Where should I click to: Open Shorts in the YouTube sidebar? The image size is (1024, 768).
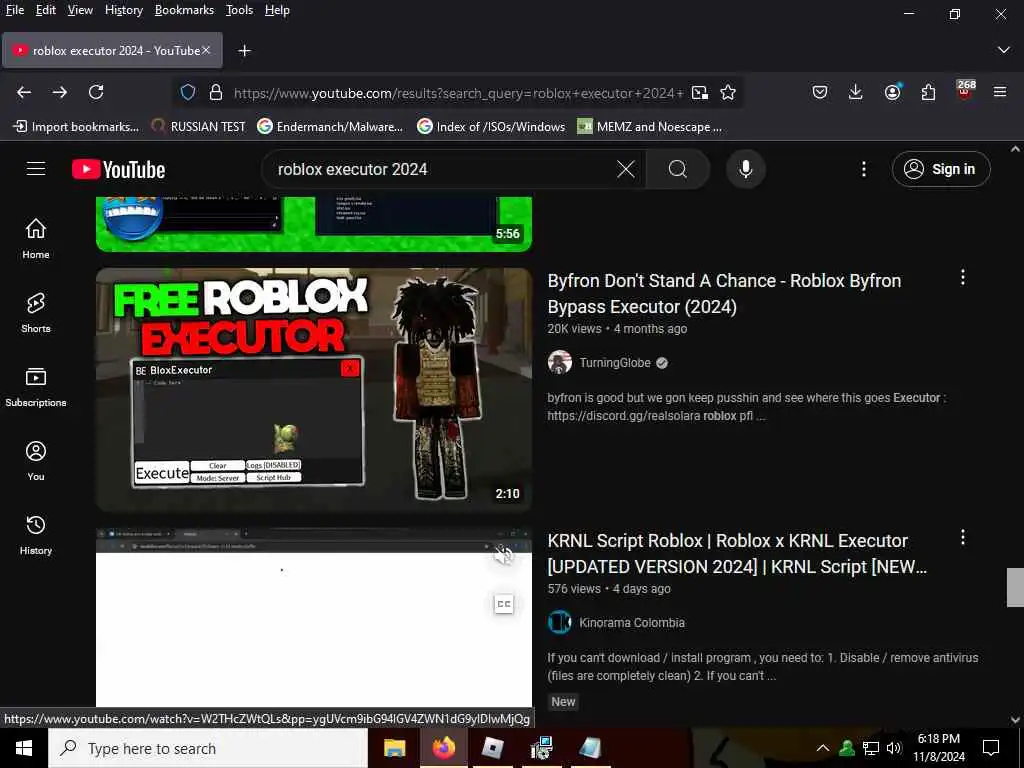tap(36, 313)
